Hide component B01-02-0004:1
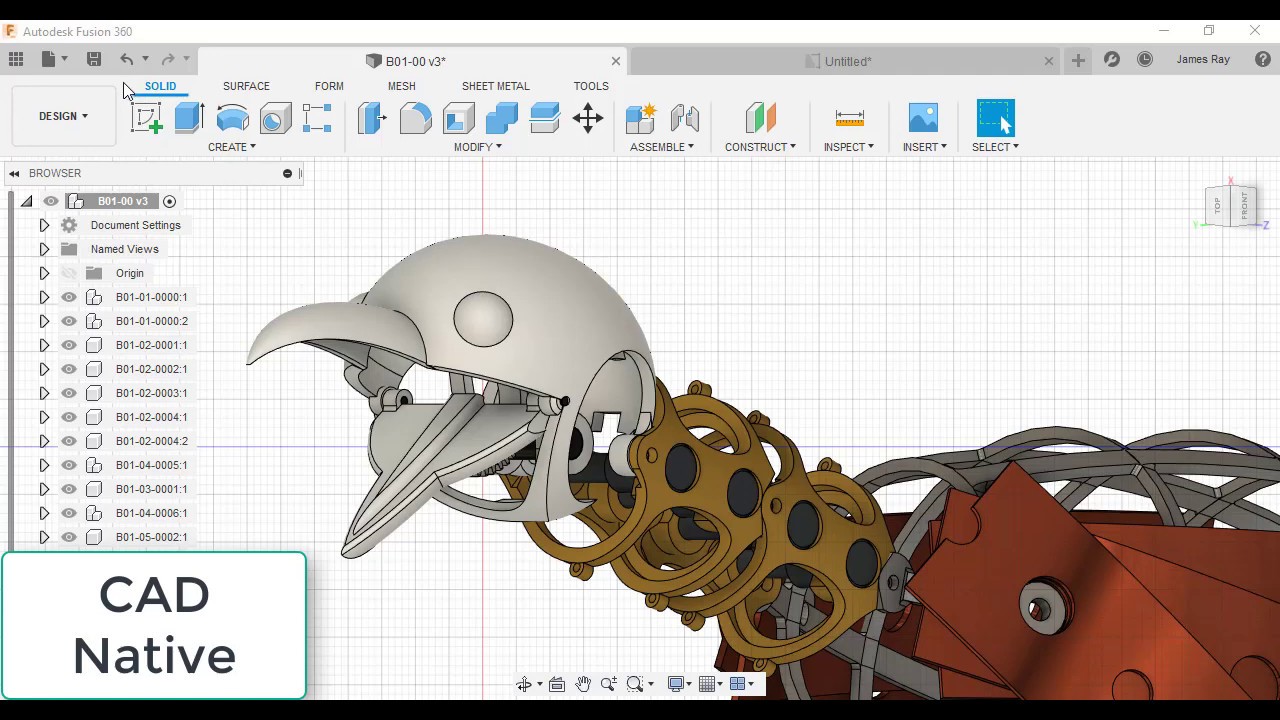The image size is (1280, 720). (69, 417)
